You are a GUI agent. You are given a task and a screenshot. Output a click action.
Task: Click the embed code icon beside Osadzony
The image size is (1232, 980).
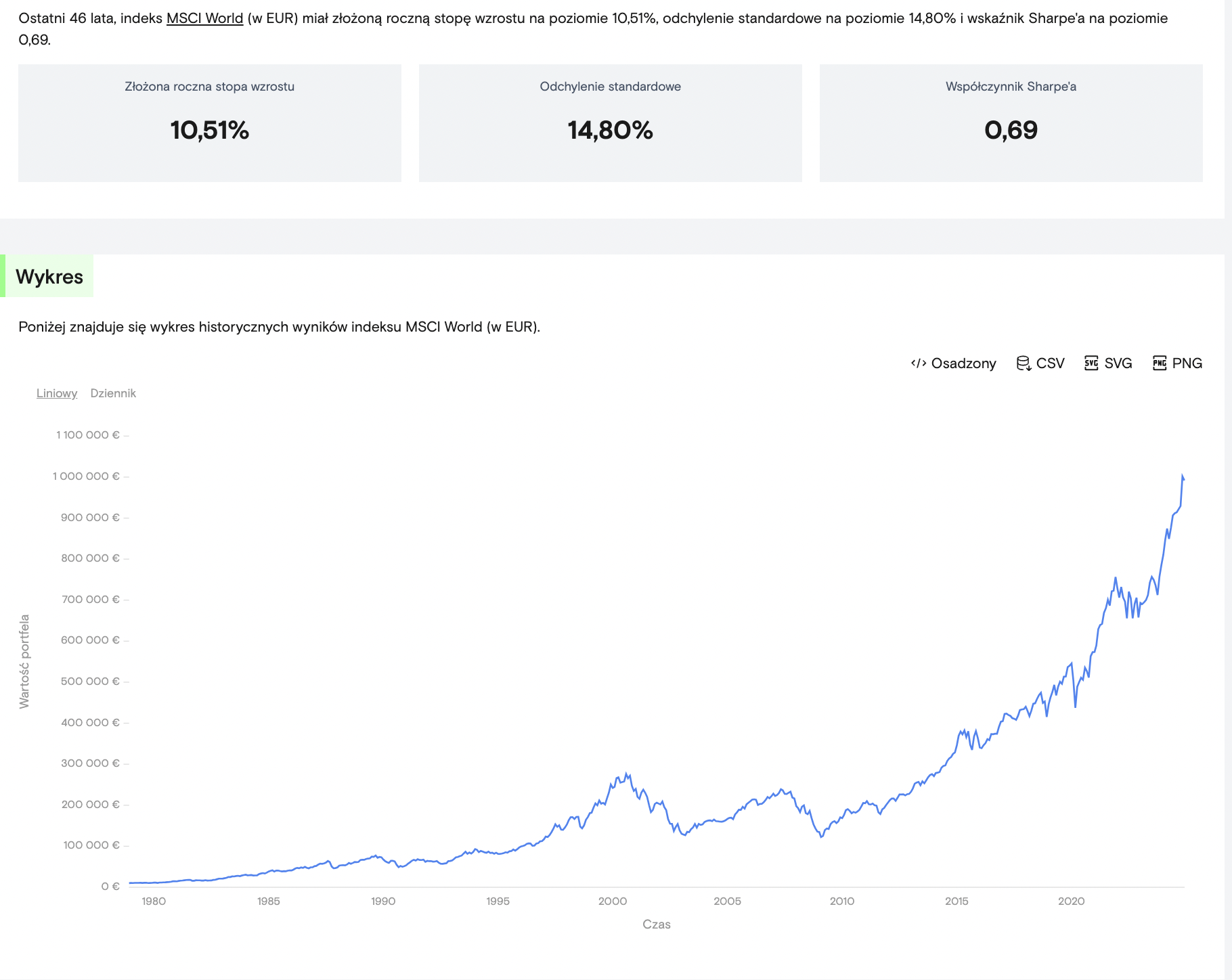coord(919,363)
